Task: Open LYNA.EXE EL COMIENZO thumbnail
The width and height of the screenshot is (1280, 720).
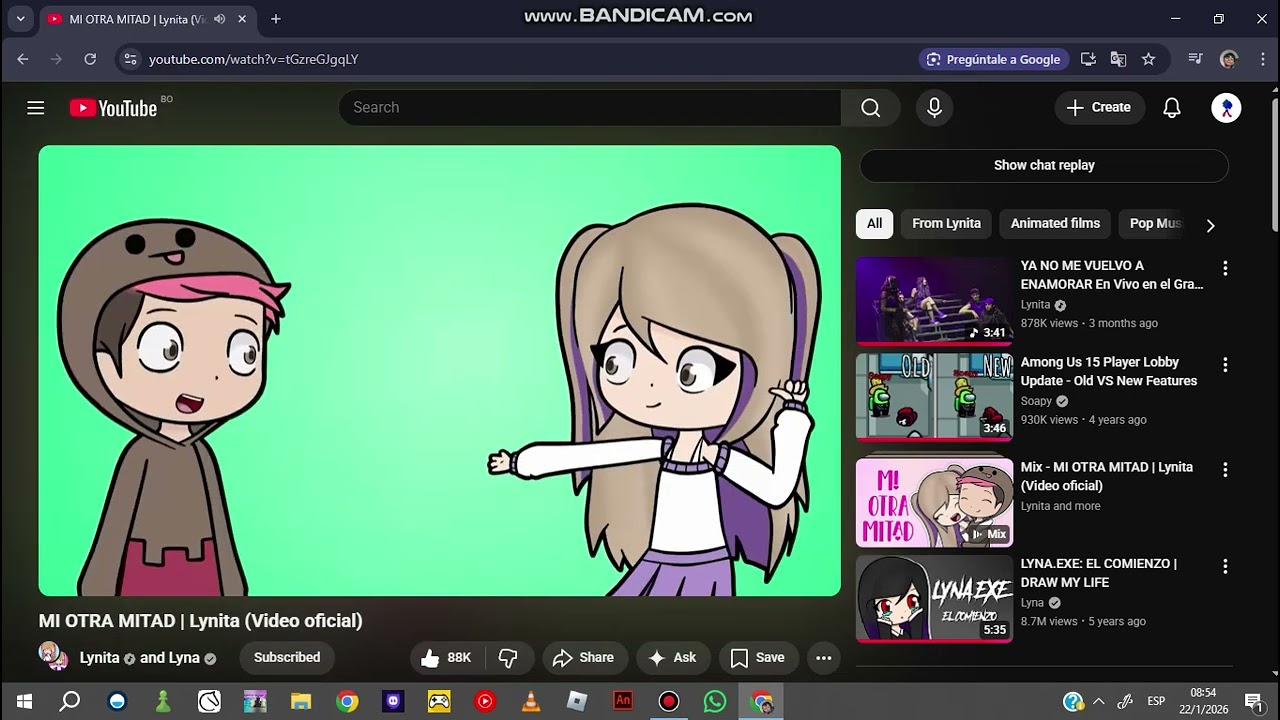Action: [934, 599]
